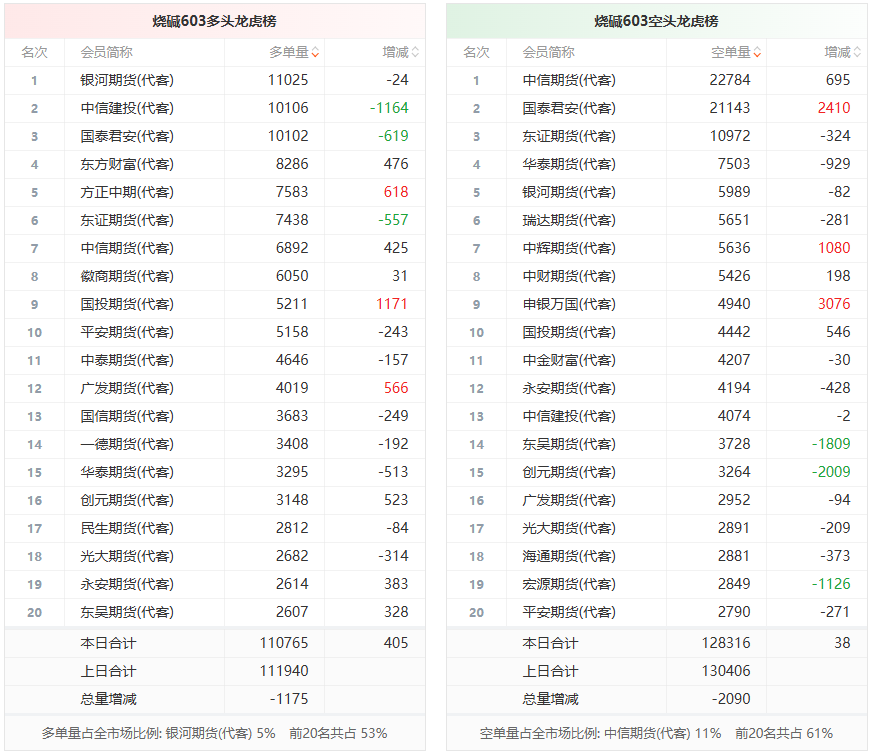Select 徽商期货(代客) row
Image resolution: width=871 pixels, height=754 pixels.
pyautogui.click(x=215, y=276)
